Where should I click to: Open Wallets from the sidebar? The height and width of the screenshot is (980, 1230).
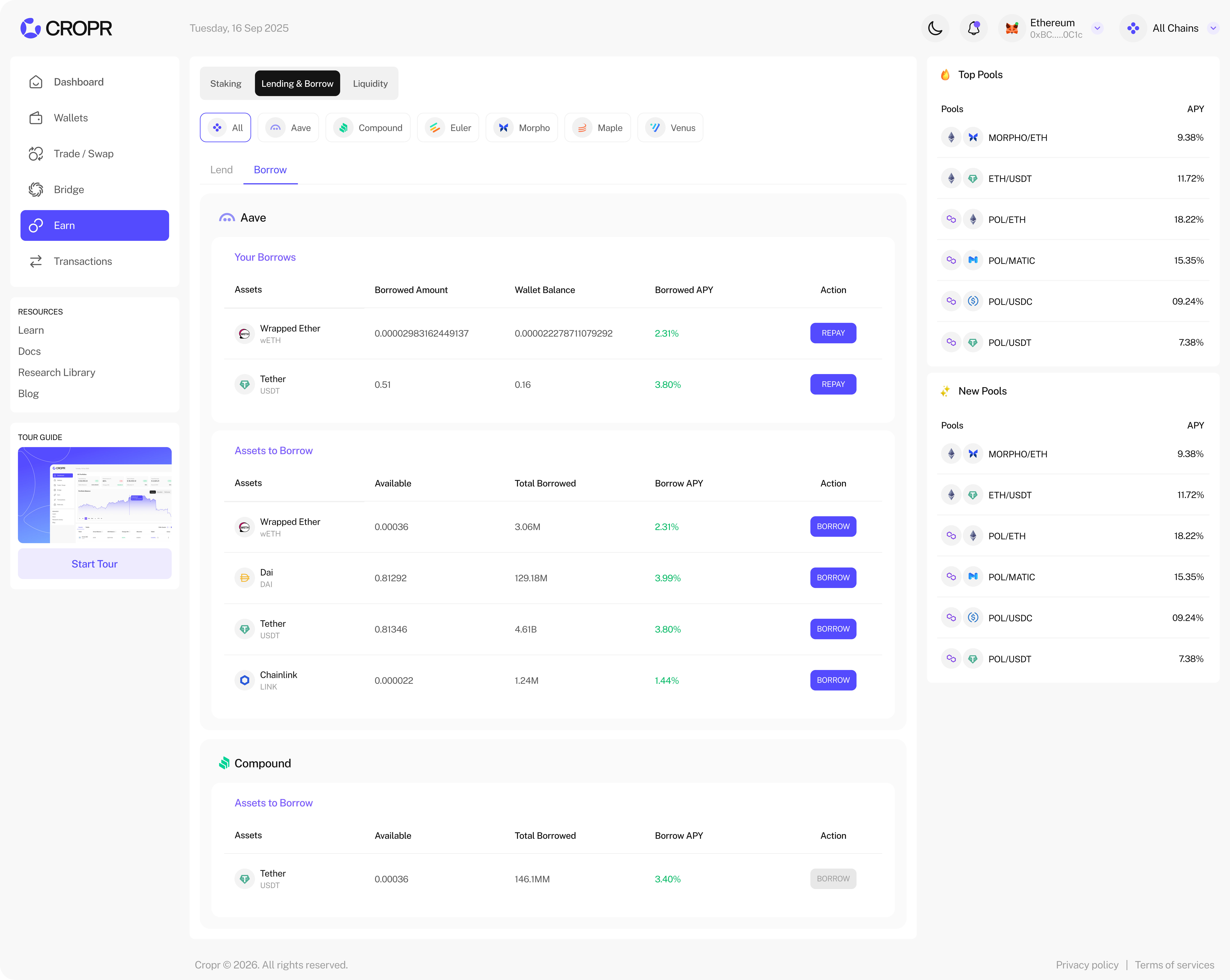point(95,118)
